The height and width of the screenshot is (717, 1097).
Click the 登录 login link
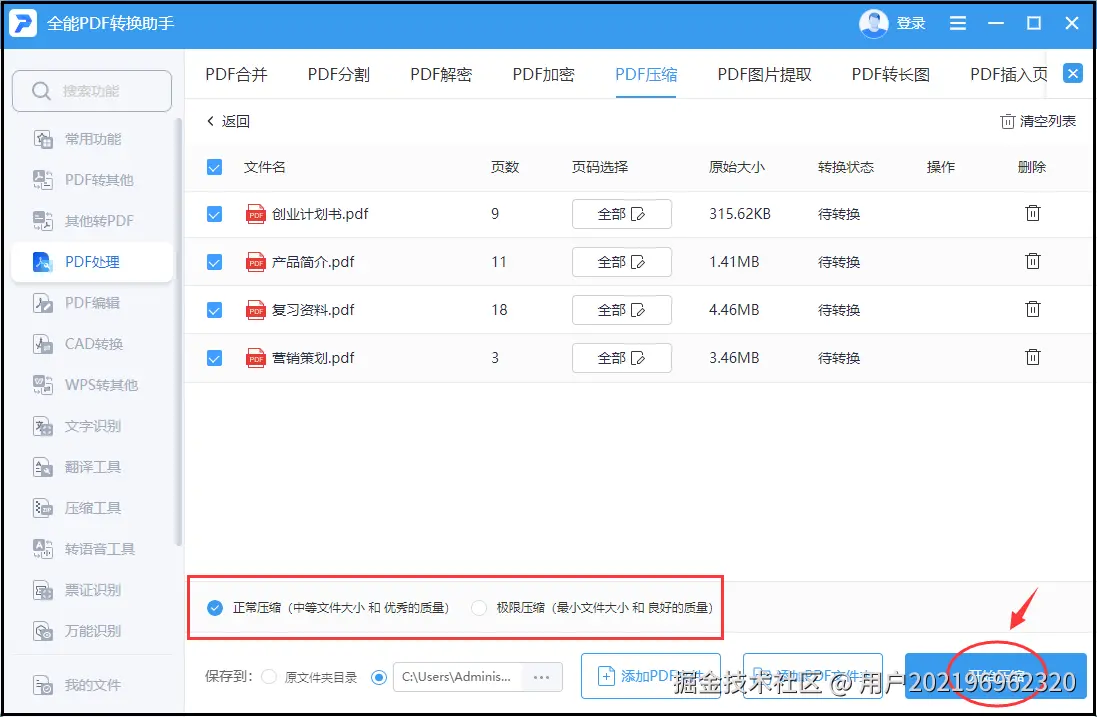pos(911,24)
